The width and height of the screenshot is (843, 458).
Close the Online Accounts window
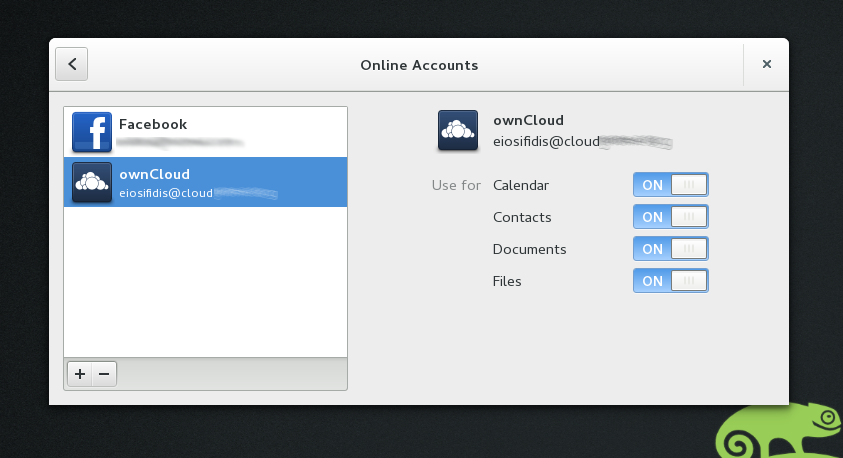click(x=766, y=64)
